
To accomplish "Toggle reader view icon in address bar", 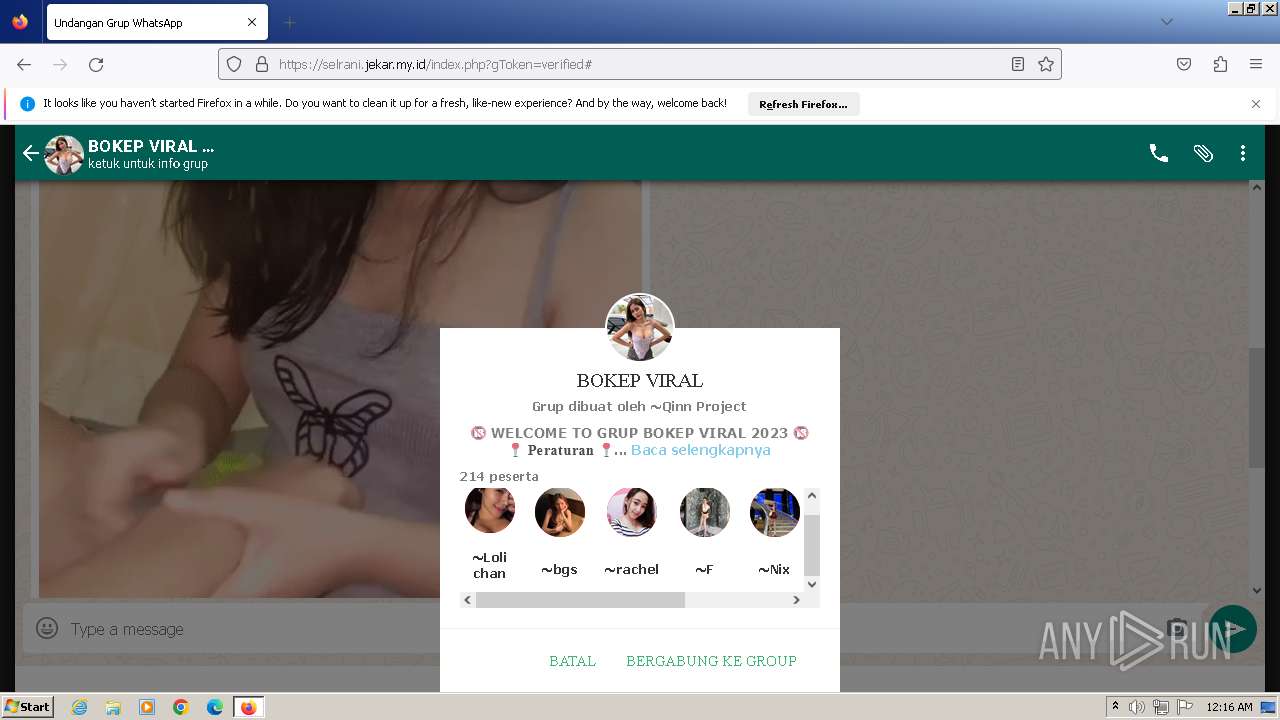I will [1018, 64].
